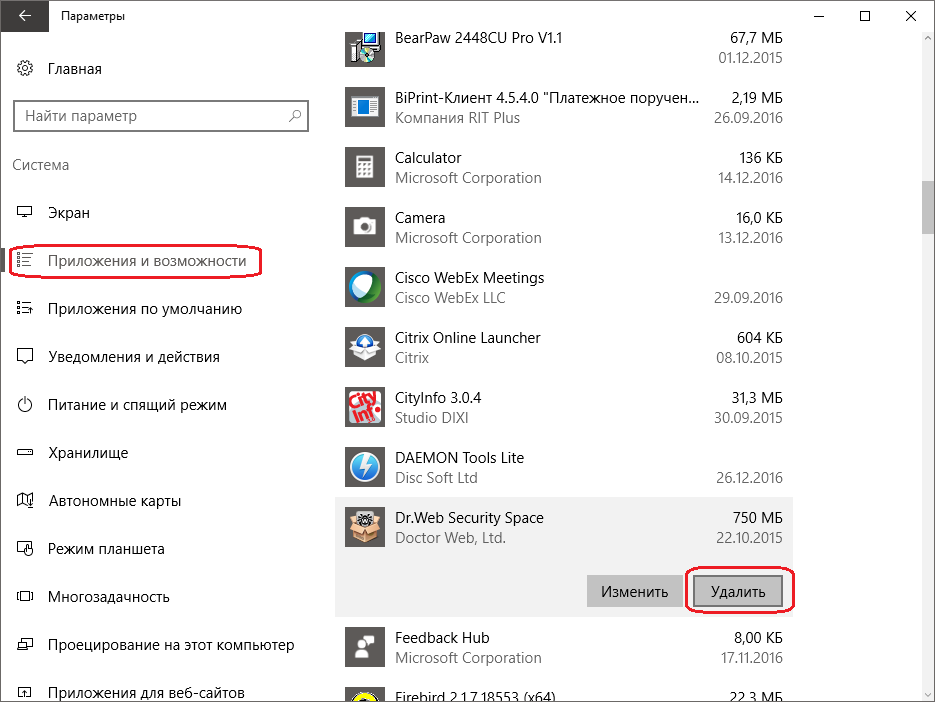Image resolution: width=935 pixels, height=702 pixels.
Task: Click the Изменить button for Dr.Web
Action: [x=634, y=592]
